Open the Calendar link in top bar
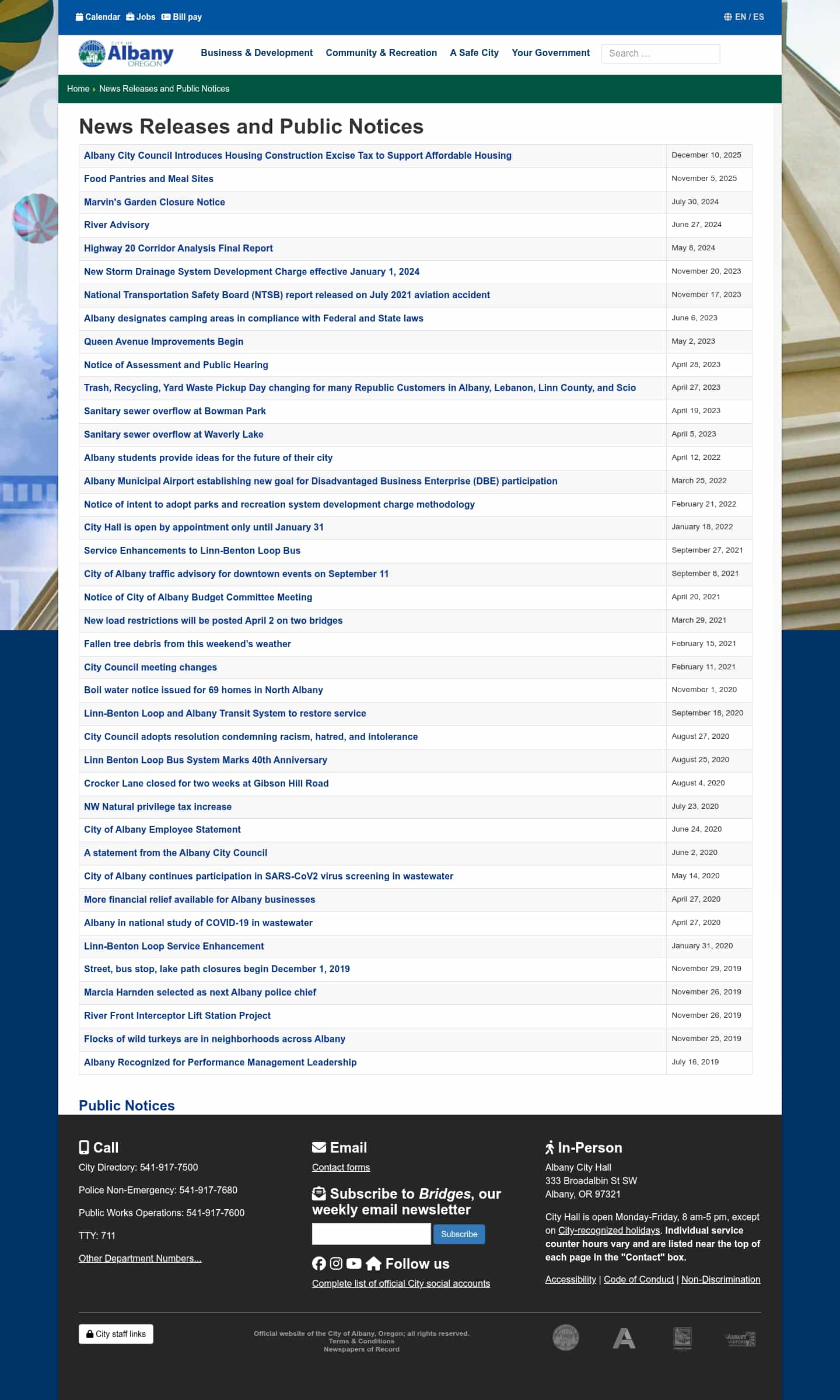Viewport: 840px width, 1400px height. coord(98,17)
